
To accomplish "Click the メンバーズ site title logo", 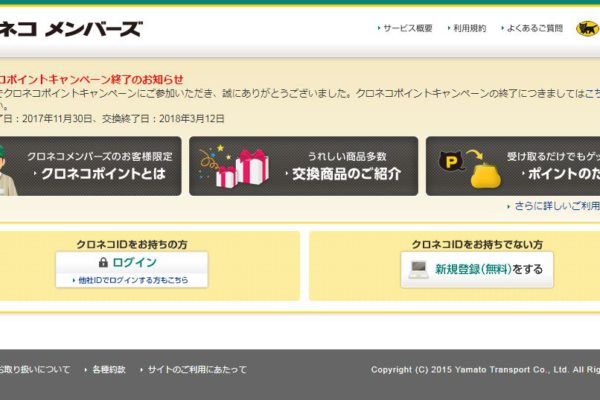I will 71,29.
